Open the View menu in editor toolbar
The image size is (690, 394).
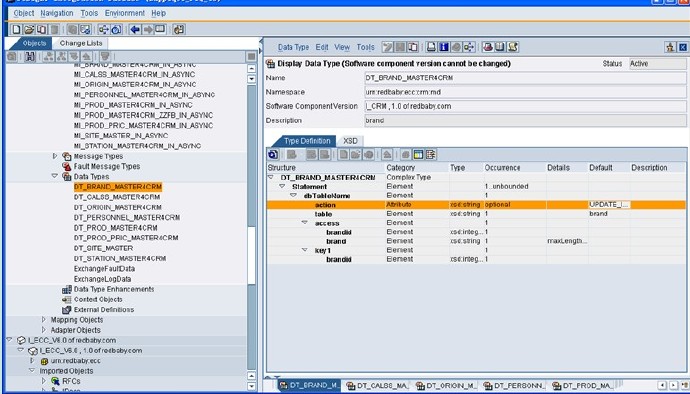pos(342,47)
